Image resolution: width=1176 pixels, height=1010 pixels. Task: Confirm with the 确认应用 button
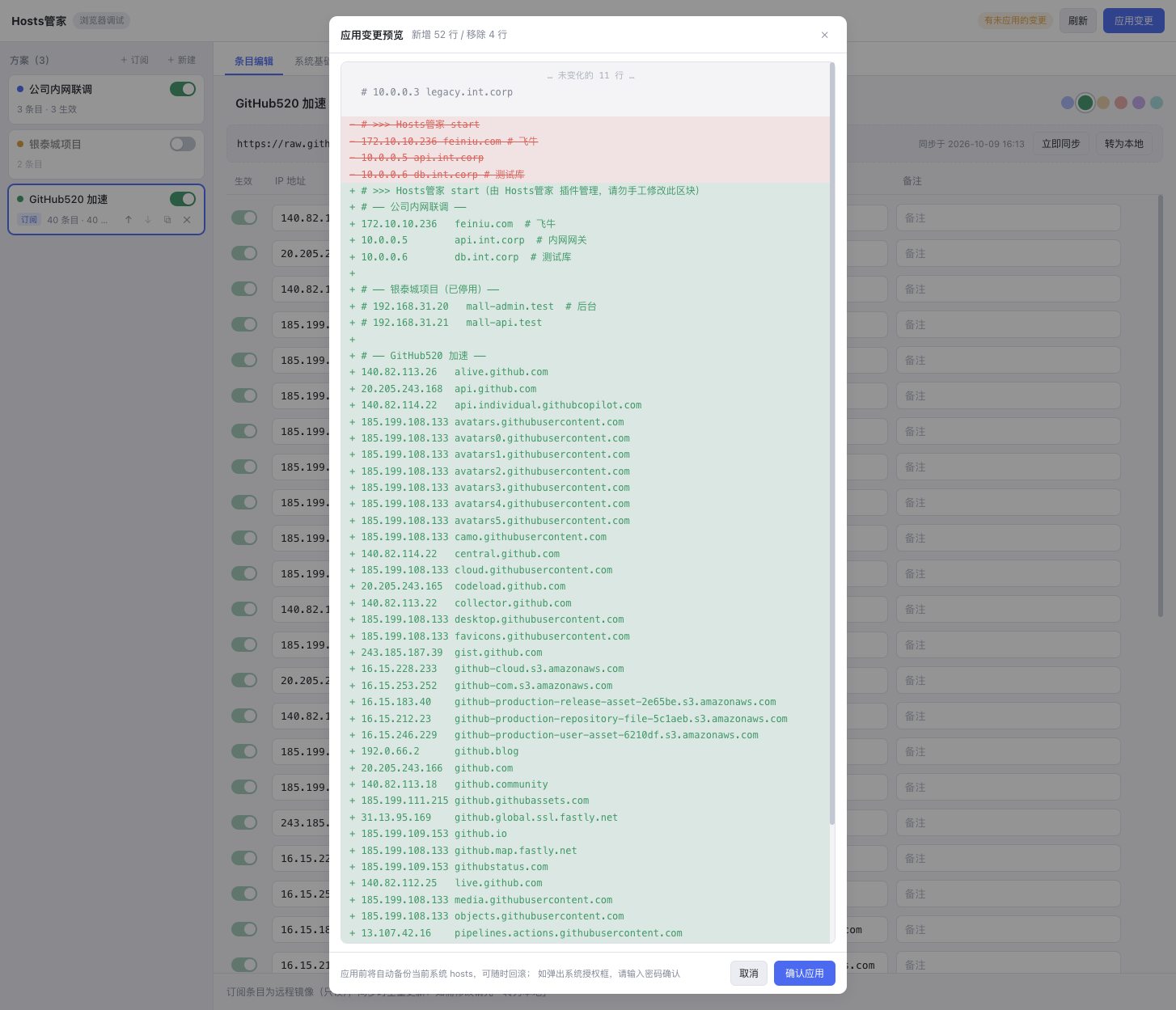[805, 974]
